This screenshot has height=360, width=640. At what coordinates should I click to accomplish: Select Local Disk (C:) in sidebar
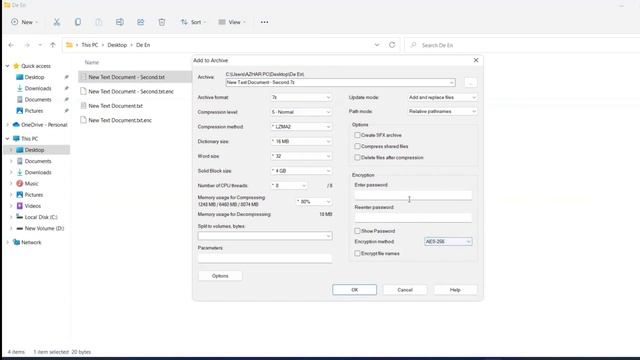tap(41, 217)
